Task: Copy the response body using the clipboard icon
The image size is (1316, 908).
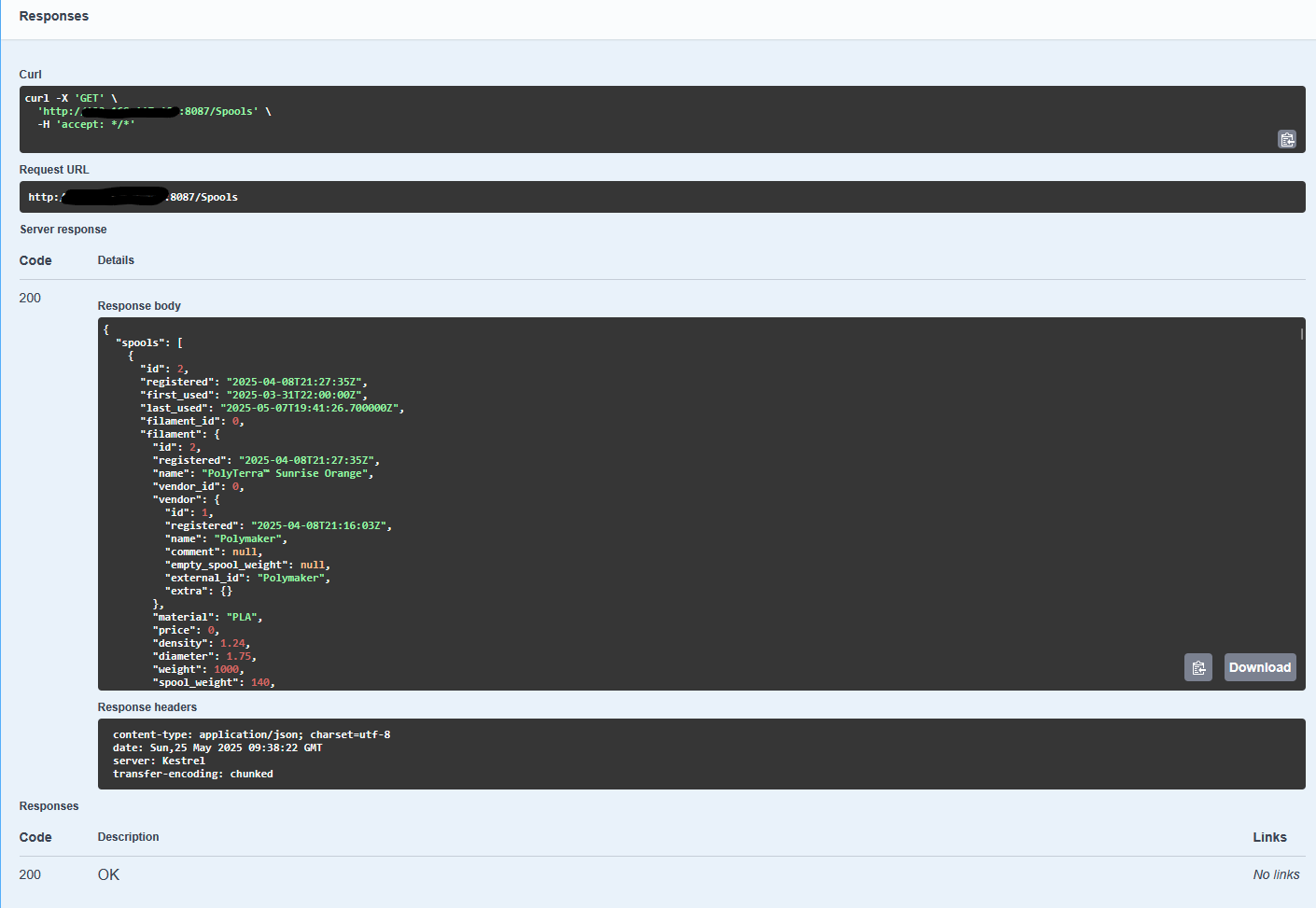Action: (x=1198, y=667)
